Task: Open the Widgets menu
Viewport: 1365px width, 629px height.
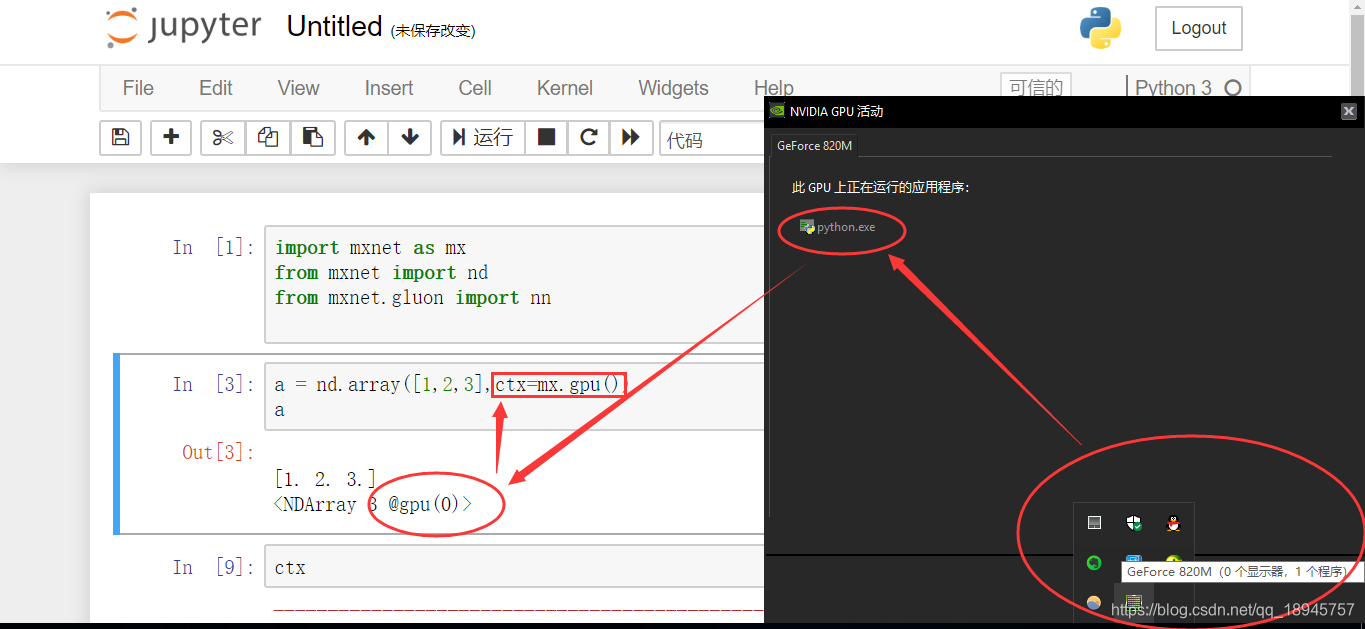Action: pyautogui.click(x=673, y=88)
